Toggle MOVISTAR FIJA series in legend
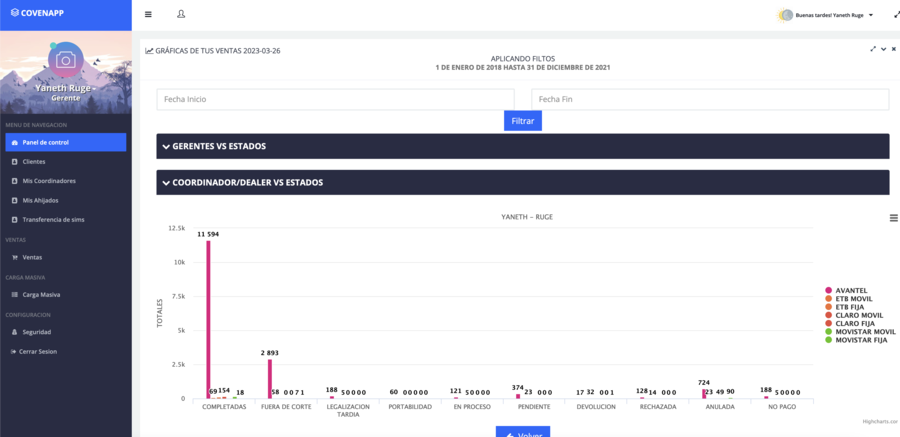The width and height of the screenshot is (900, 437). point(858,340)
